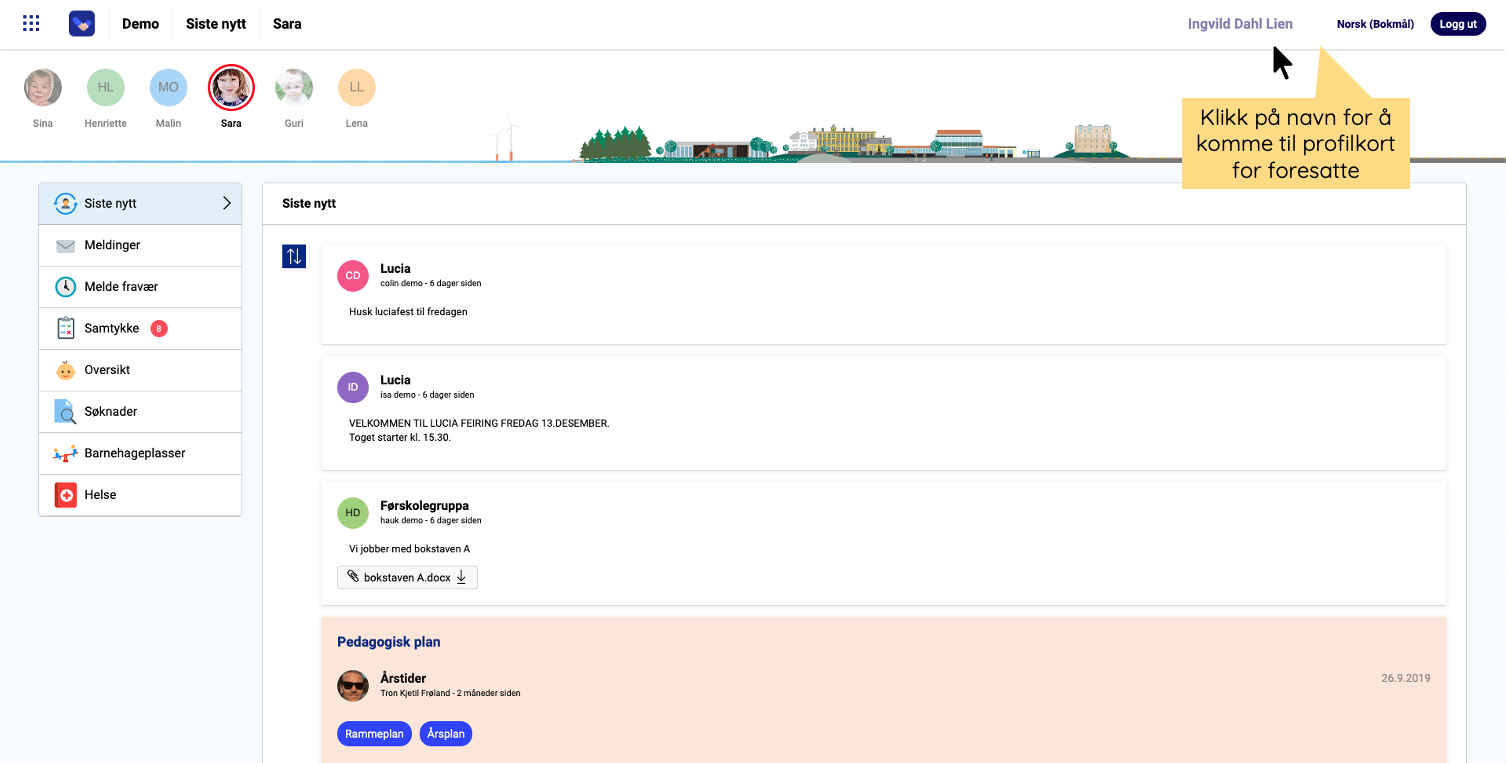
Task: Click the Melde fravær clock icon
Action: click(66, 287)
